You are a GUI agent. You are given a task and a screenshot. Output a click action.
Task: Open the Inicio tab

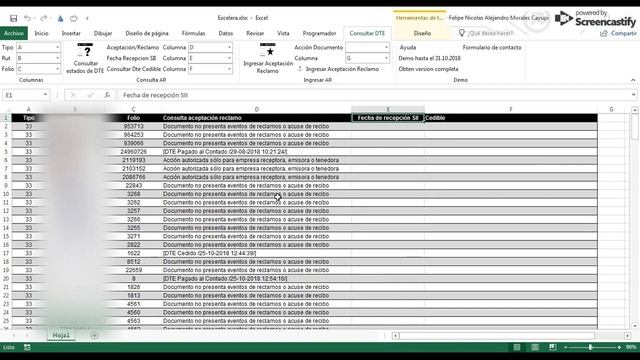coord(41,33)
